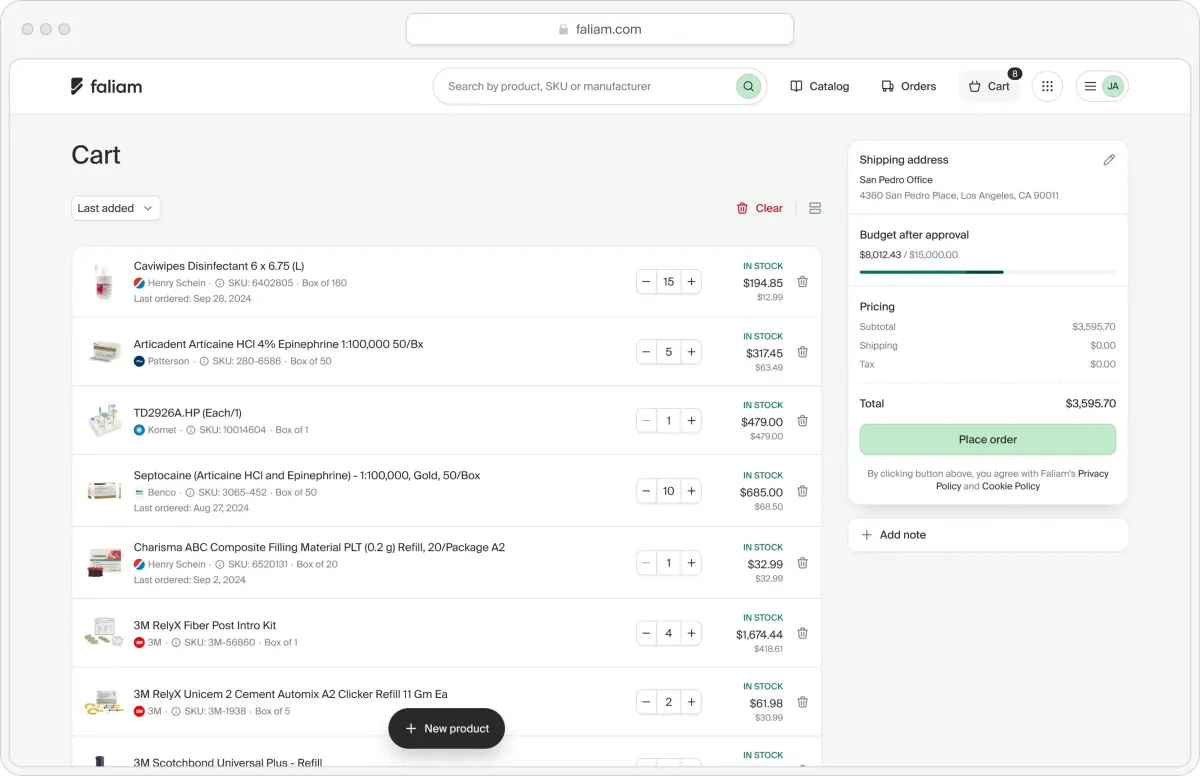Increase 3M RelyX Unicem 2 quantity
The height and width of the screenshot is (776, 1200).
coord(691,702)
